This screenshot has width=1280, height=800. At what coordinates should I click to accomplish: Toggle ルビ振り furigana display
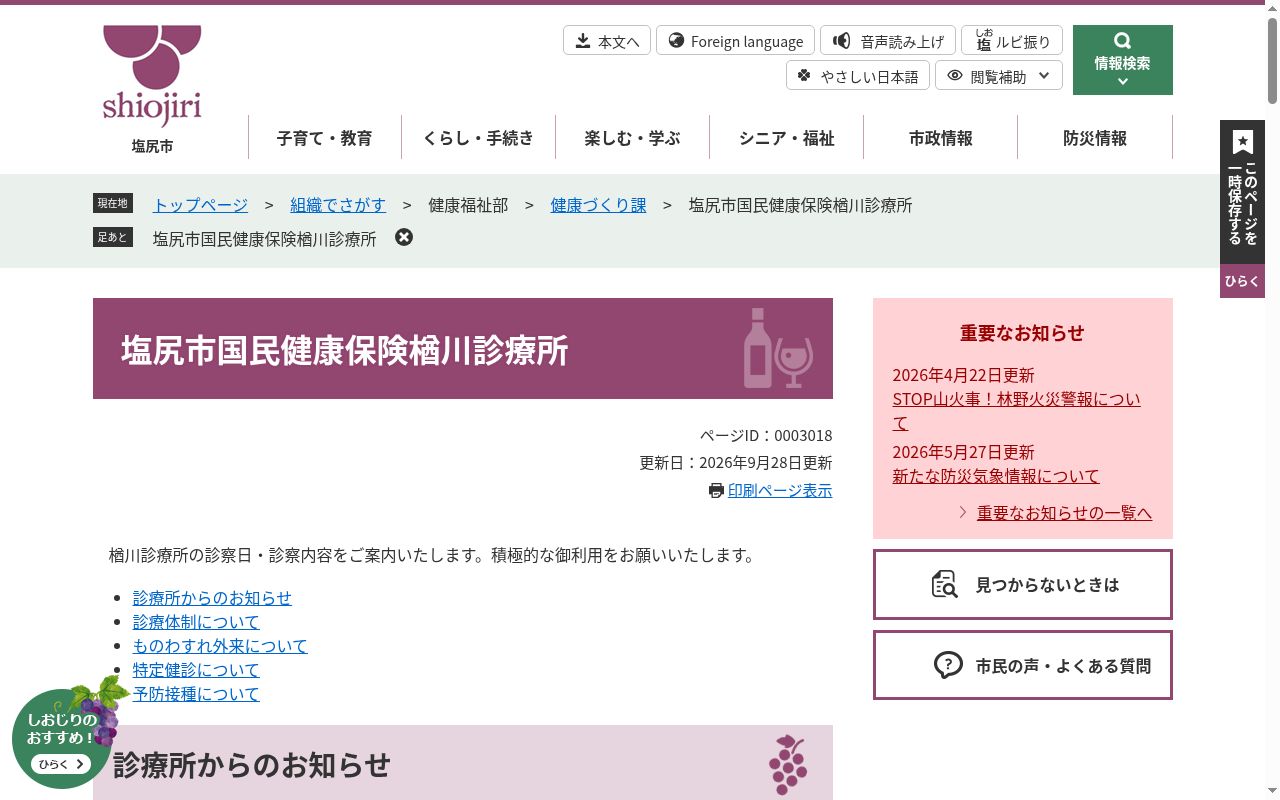[x=1012, y=41]
